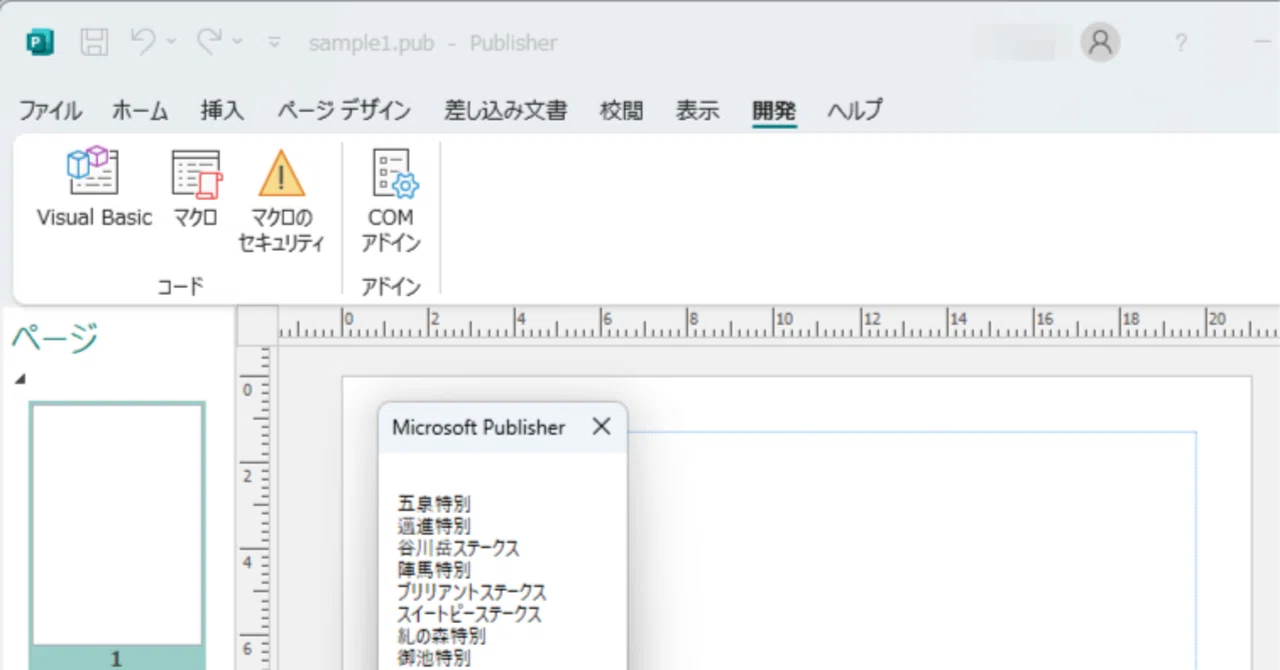Switch to the 校閲 tab
The image size is (1280, 670).
[621, 111]
